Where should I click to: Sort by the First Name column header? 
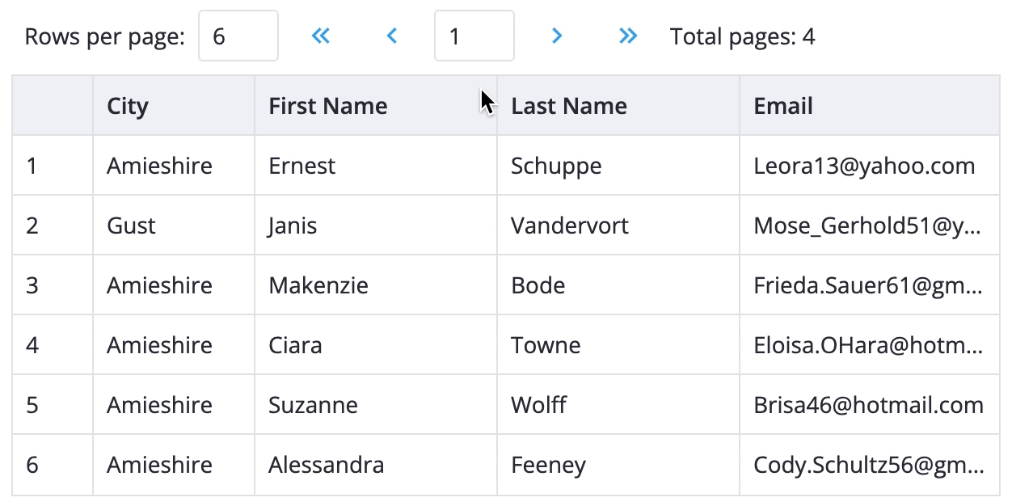[376, 106]
